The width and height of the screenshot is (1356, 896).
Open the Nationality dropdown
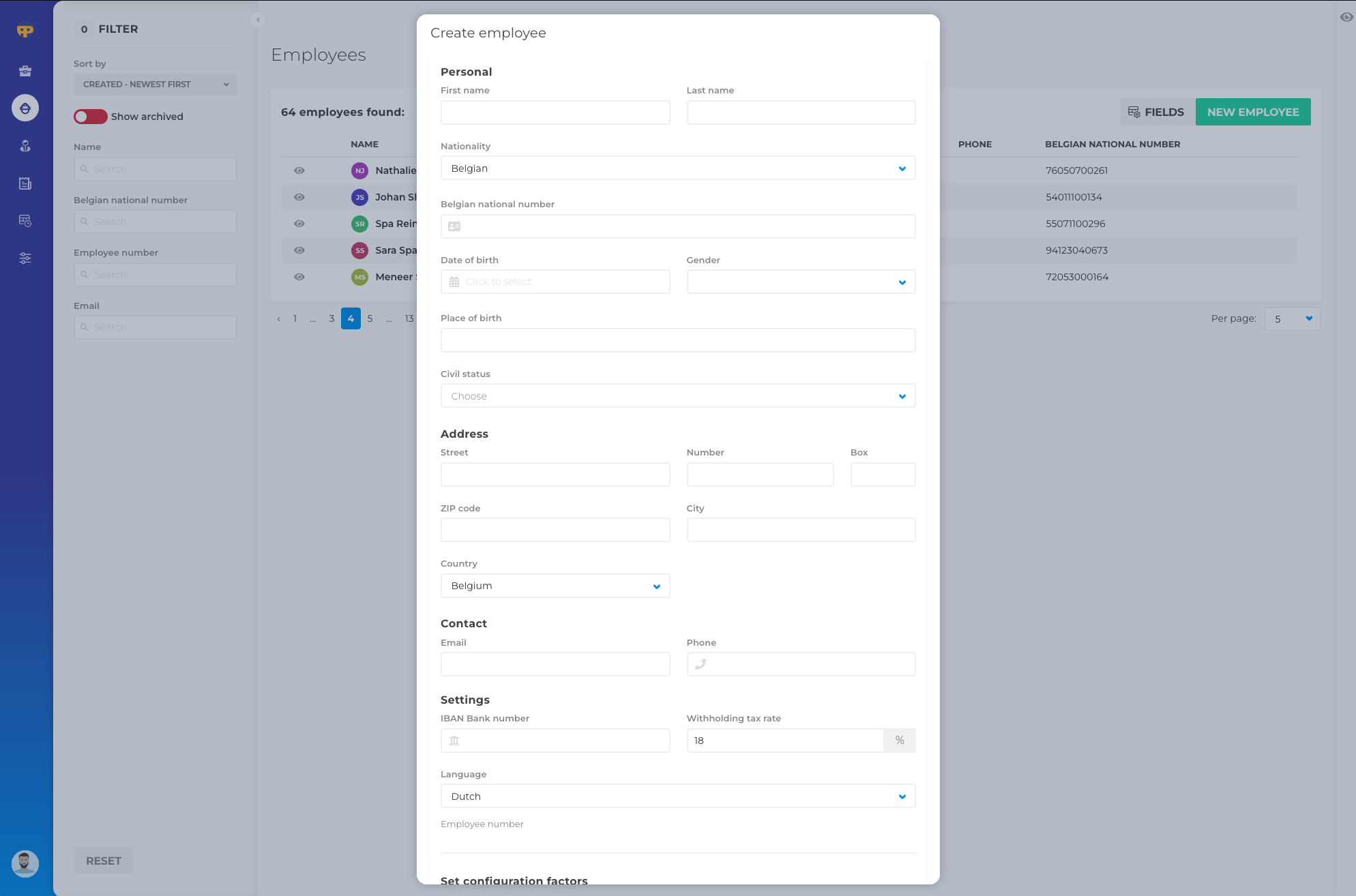(x=677, y=168)
